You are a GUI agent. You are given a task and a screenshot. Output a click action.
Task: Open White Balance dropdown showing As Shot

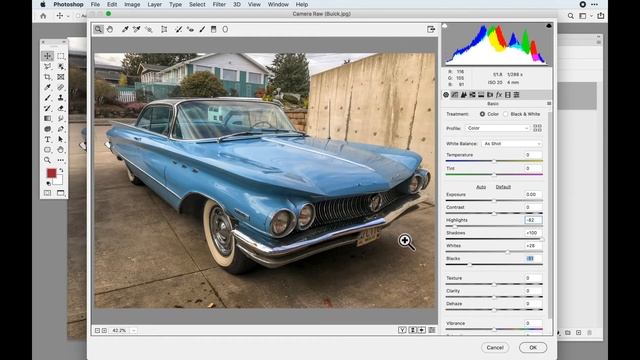tap(512, 144)
